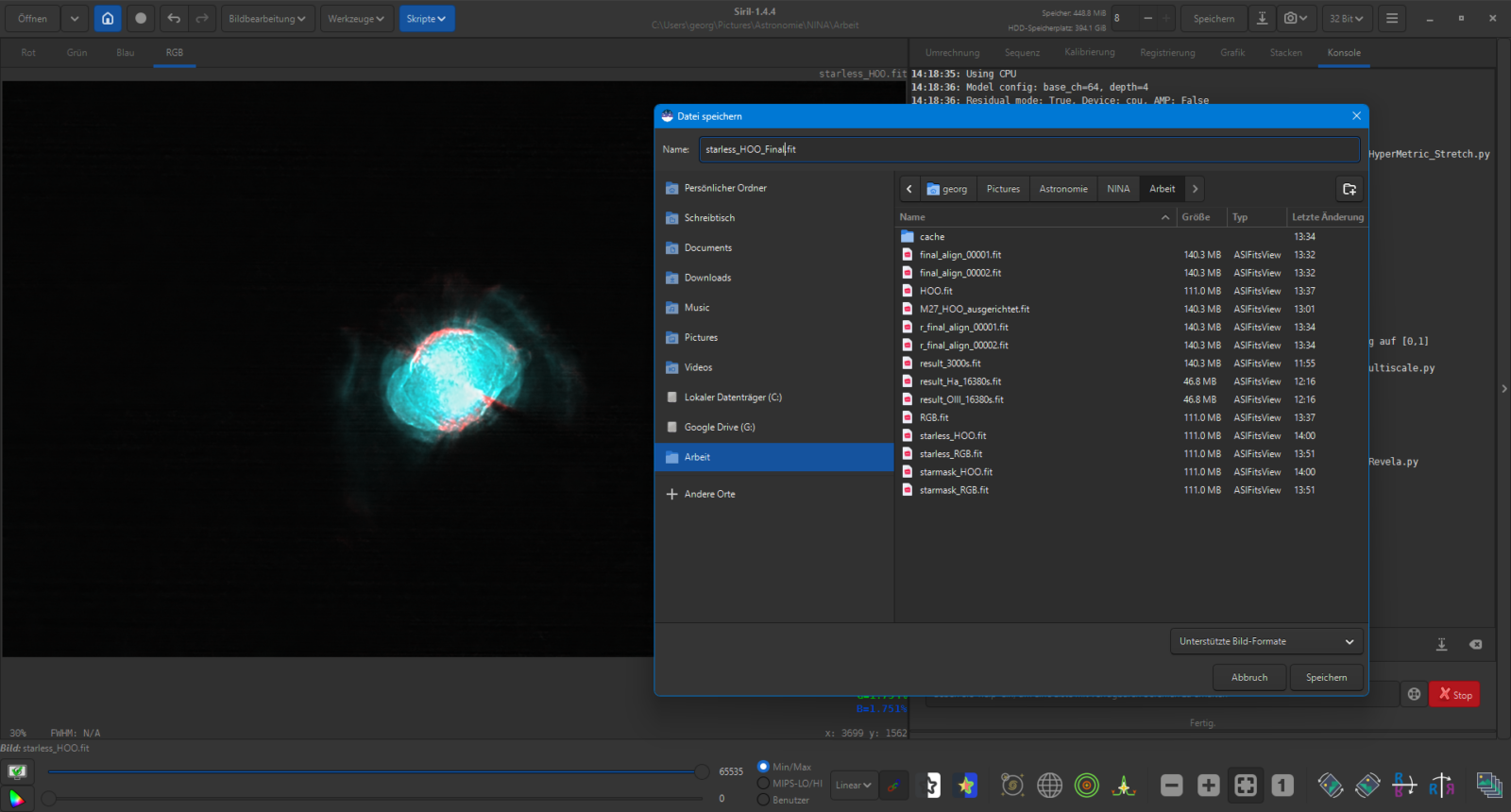Click the crosshair icon next to Stop

point(1414,694)
